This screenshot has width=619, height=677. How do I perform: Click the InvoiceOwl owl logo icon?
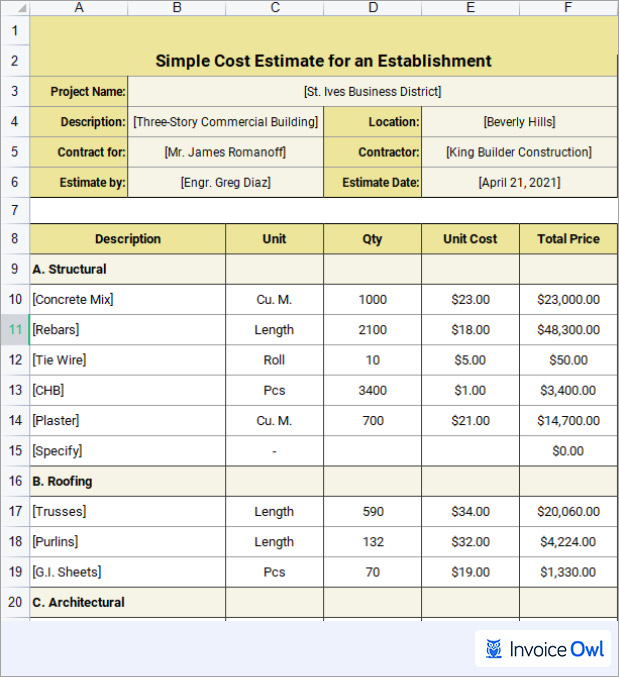(494, 649)
